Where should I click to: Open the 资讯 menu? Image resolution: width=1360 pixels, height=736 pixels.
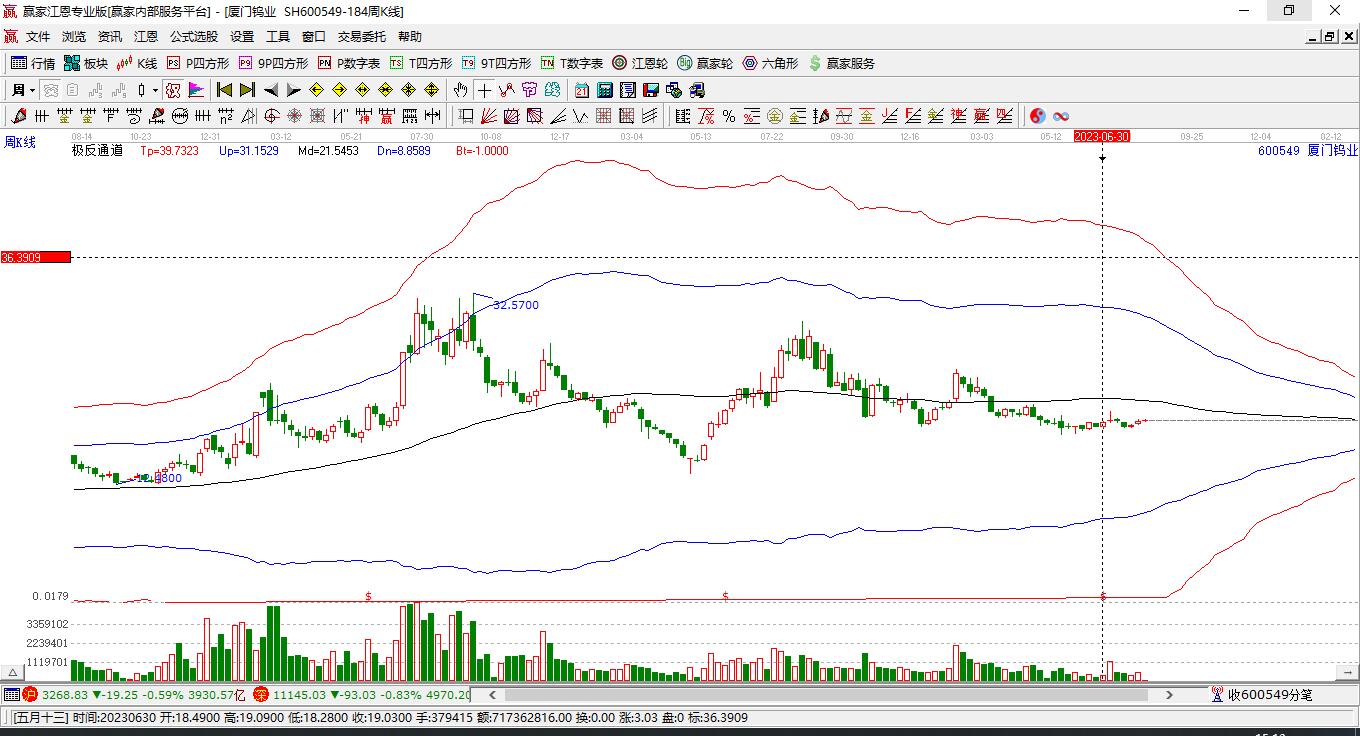[x=110, y=37]
